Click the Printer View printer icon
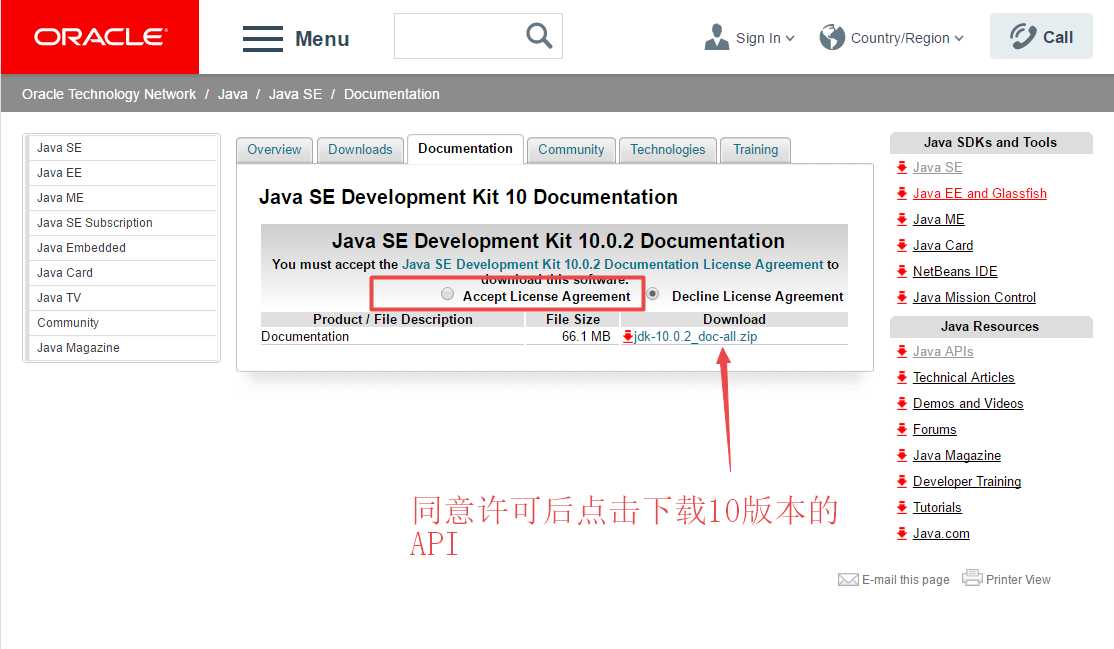This screenshot has width=1114, height=649. click(x=972, y=577)
